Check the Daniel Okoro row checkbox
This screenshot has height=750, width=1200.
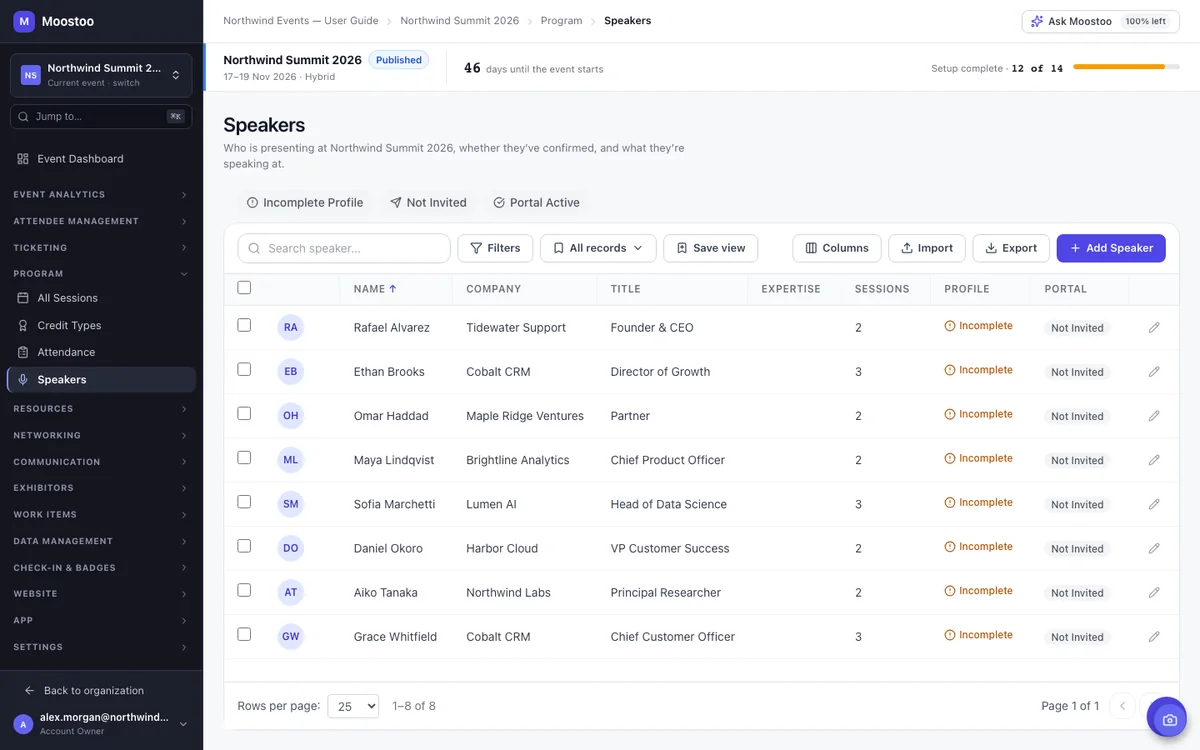pyautogui.click(x=244, y=546)
